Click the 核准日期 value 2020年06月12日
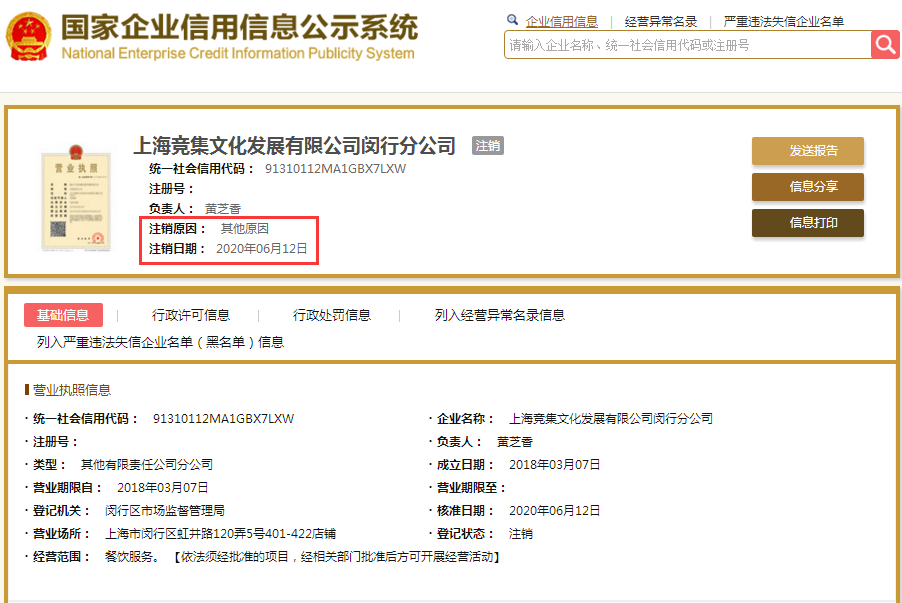This screenshot has width=902, height=603. click(555, 510)
